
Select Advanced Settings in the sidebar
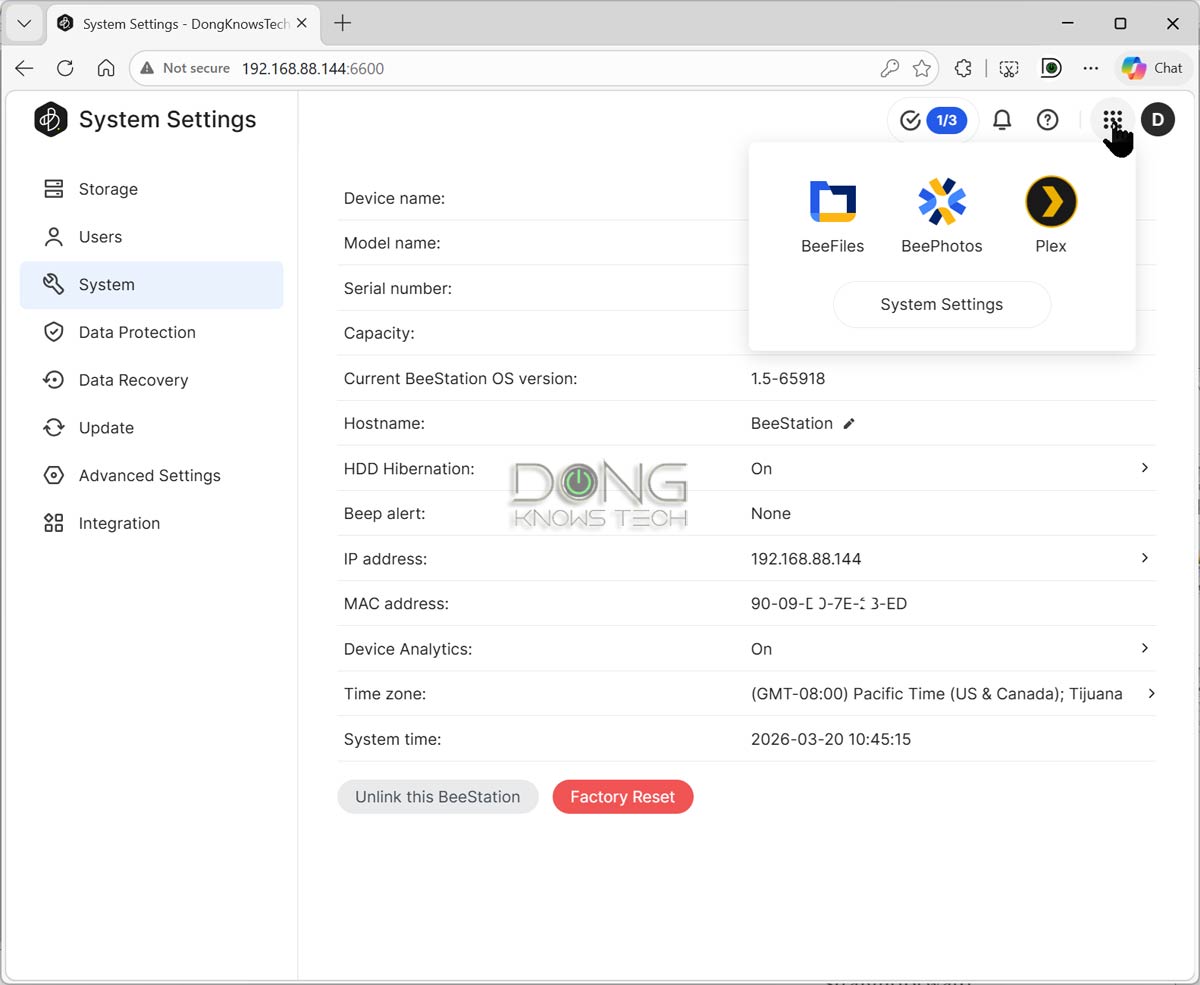tap(149, 475)
